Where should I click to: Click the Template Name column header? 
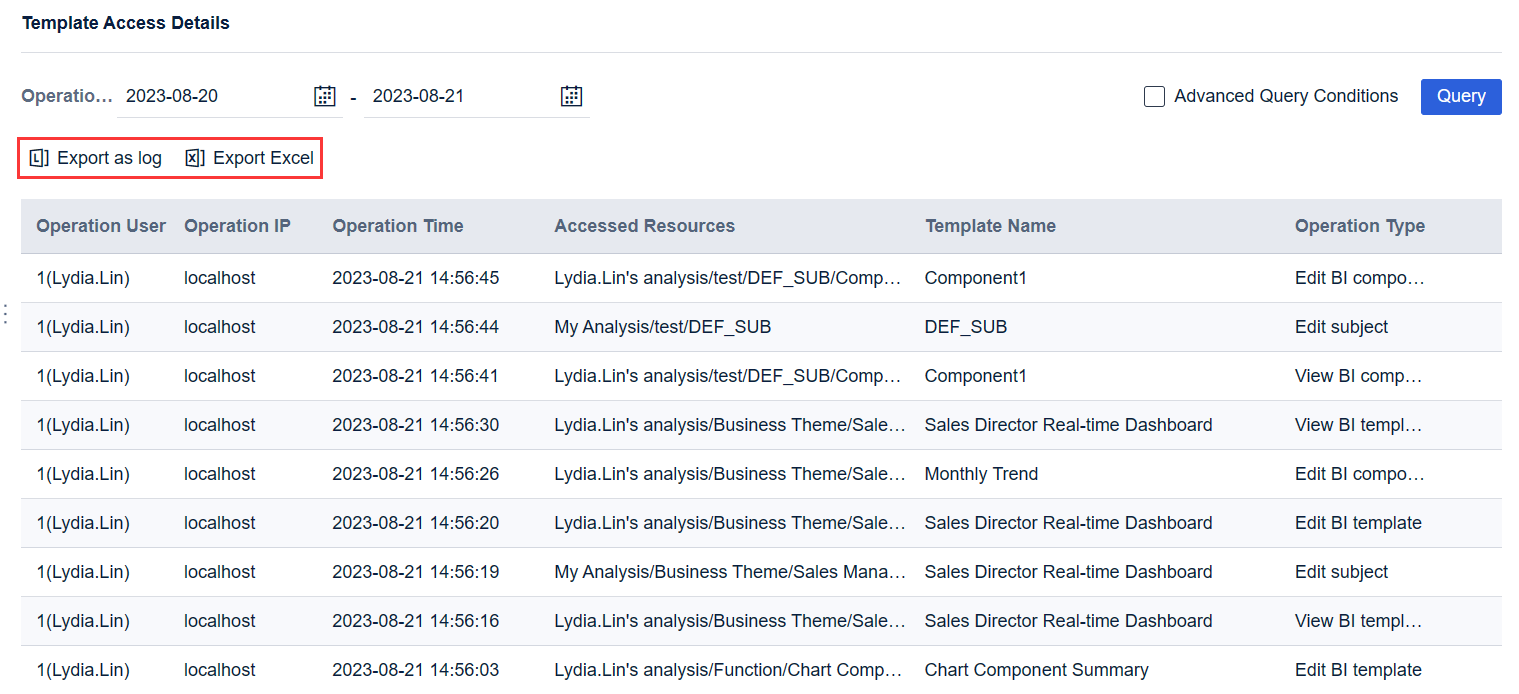[x=990, y=226]
